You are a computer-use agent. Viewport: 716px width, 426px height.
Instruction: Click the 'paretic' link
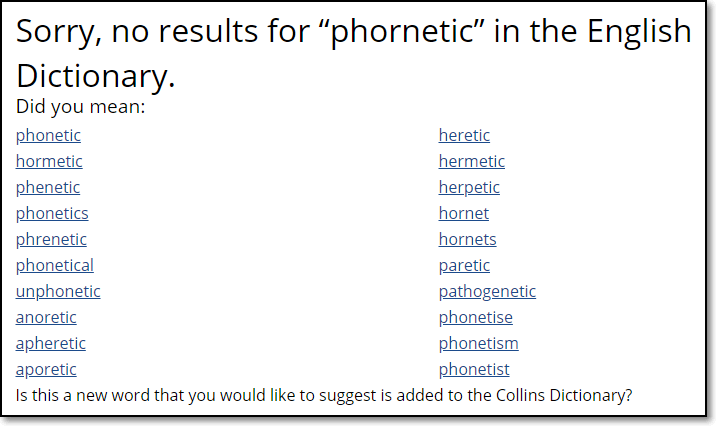click(x=464, y=265)
